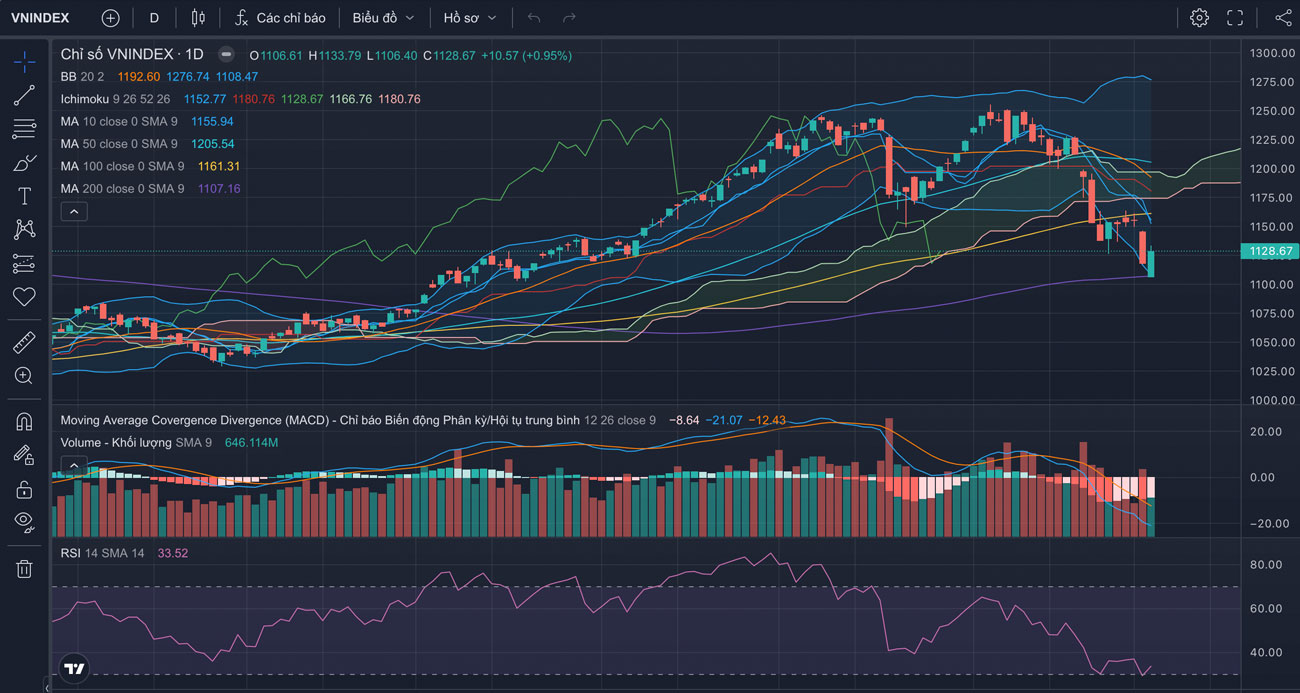Image resolution: width=1300 pixels, height=693 pixels.
Task: Toggle magnet snapping mode
Action: (x=24, y=422)
